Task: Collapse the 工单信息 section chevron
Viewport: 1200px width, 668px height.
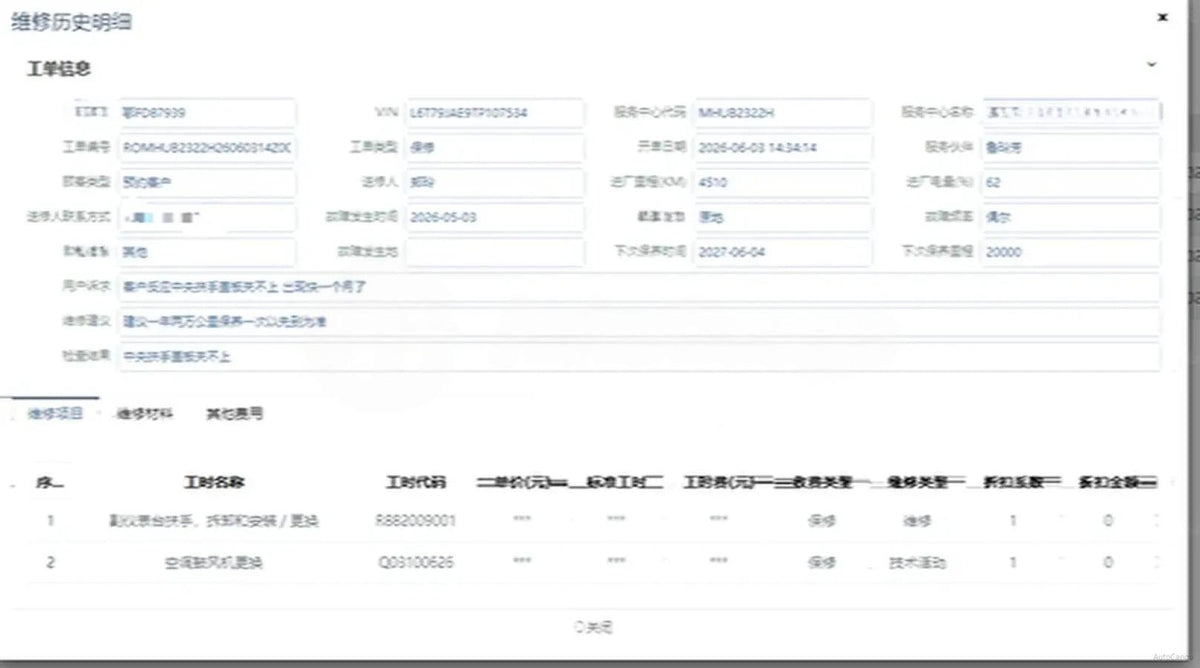Action: [1151, 64]
